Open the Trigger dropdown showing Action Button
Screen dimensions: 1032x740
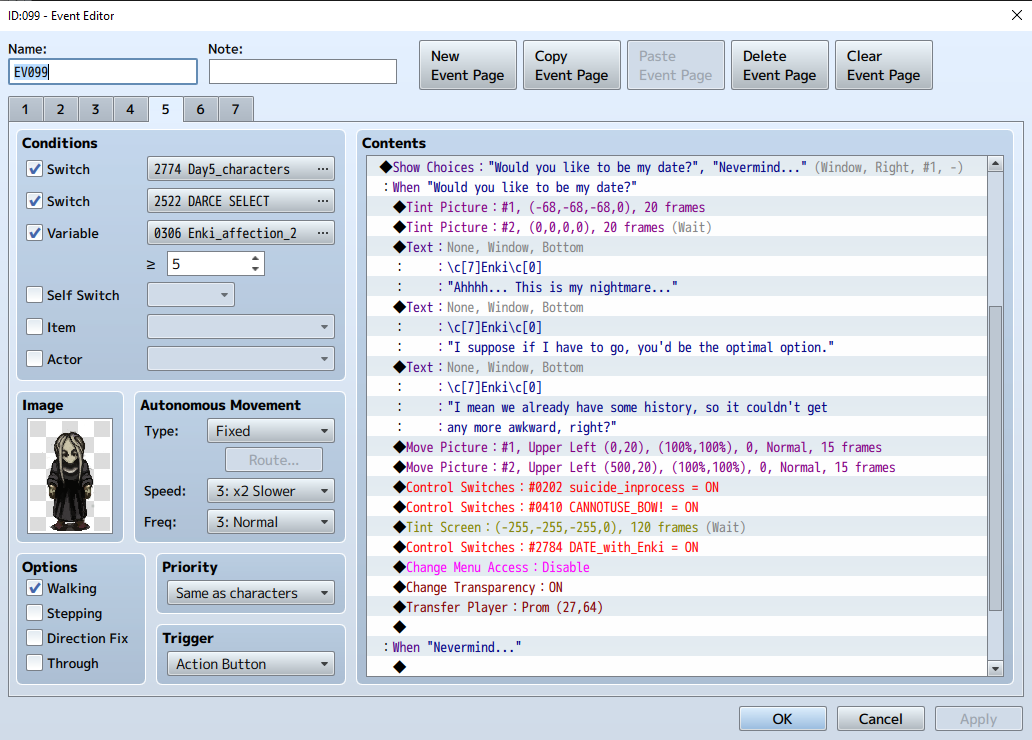[251, 664]
